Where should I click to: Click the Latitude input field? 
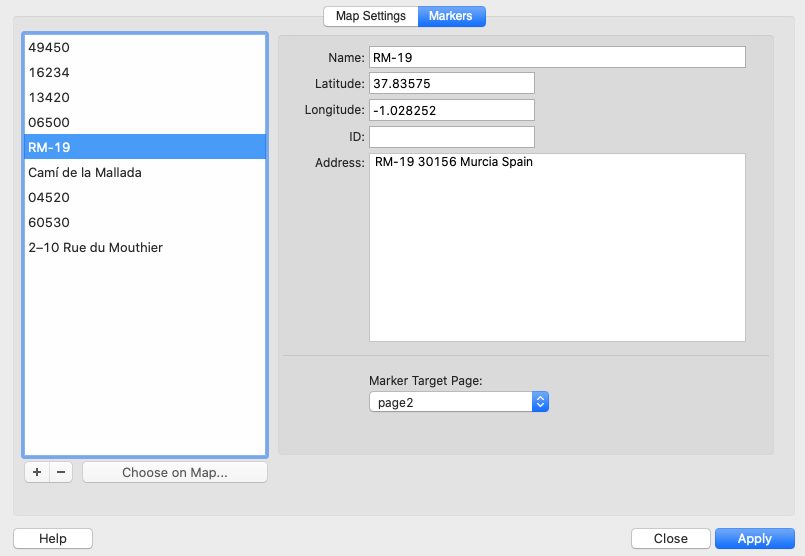[x=451, y=83]
